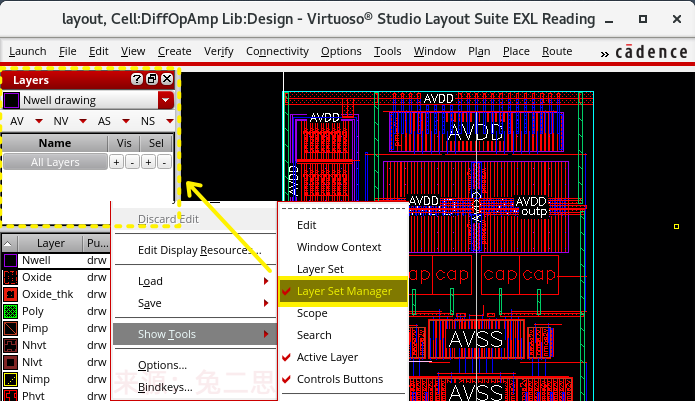Click the NV none-visible button
This screenshot has height=401, width=695.
tap(61, 121)
